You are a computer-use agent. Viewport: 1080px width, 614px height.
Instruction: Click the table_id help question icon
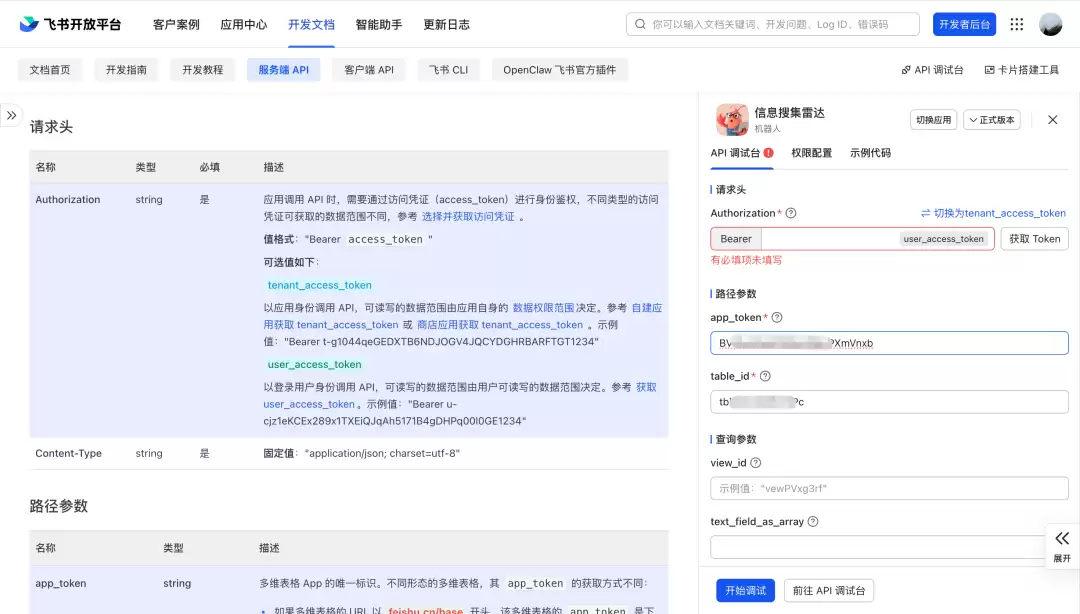(x=765, y=376)
